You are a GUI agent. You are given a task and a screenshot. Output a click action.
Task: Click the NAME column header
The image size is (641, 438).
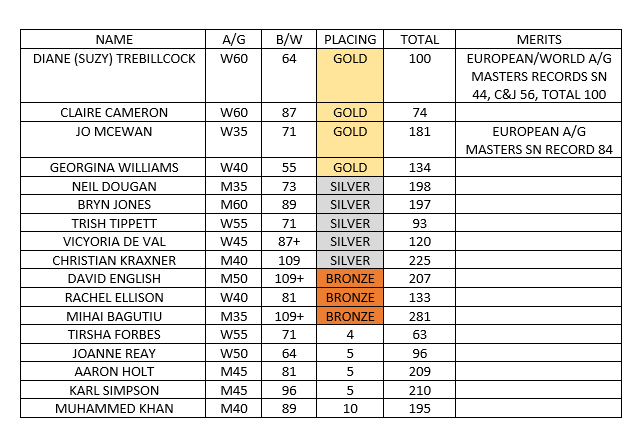(114, 40)
